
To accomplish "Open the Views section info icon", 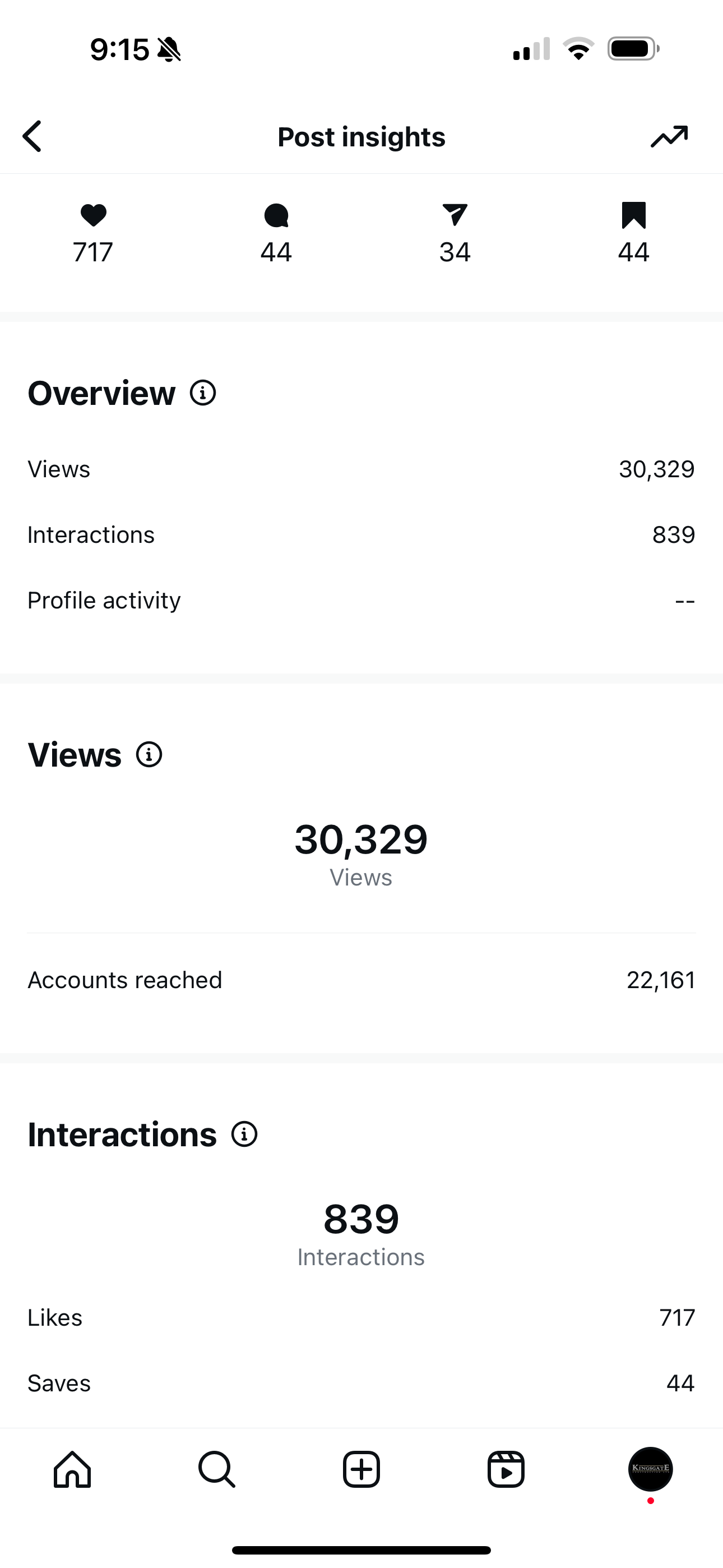I will tap(149, 755).
